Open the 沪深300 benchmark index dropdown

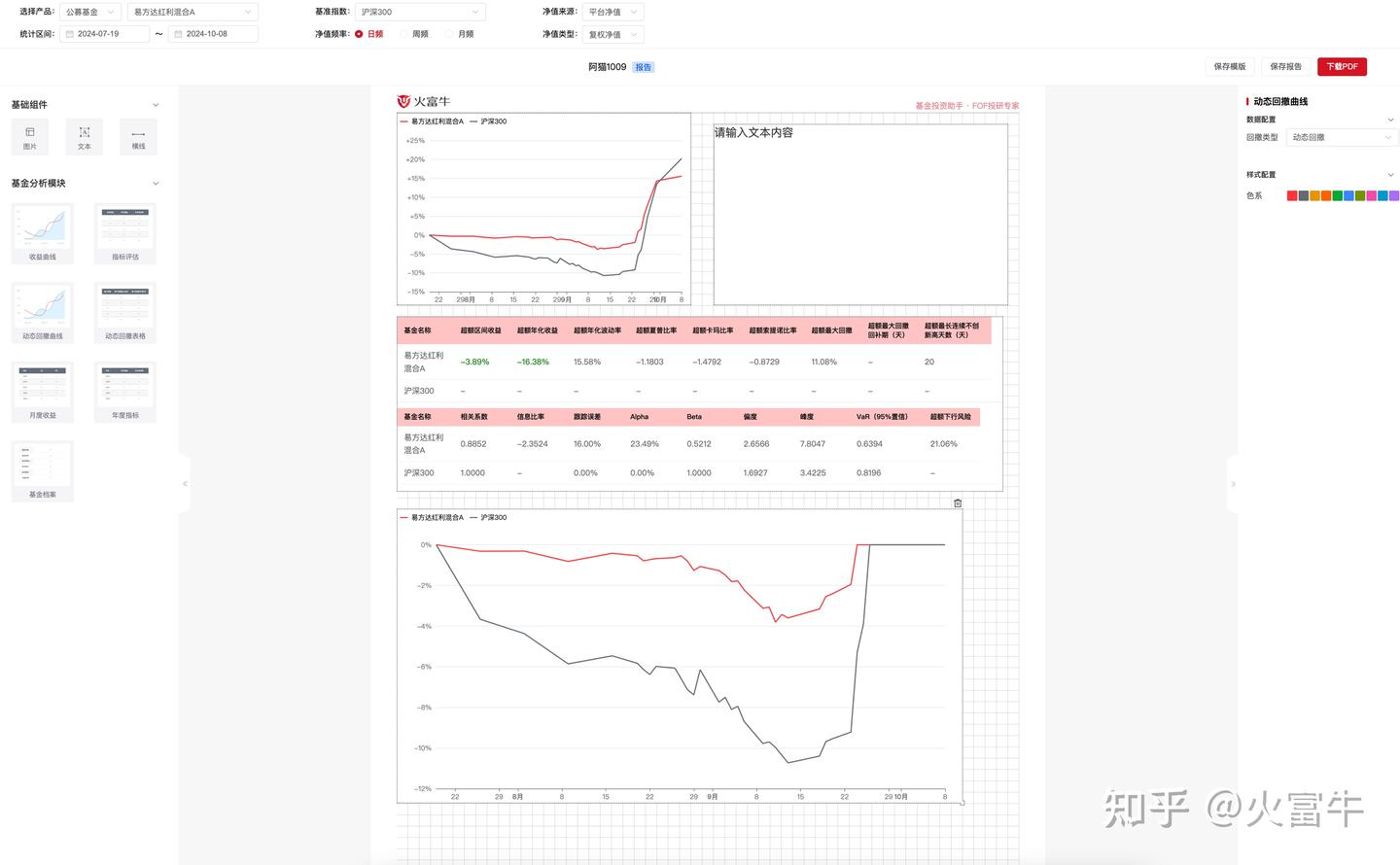click(420, 12)
